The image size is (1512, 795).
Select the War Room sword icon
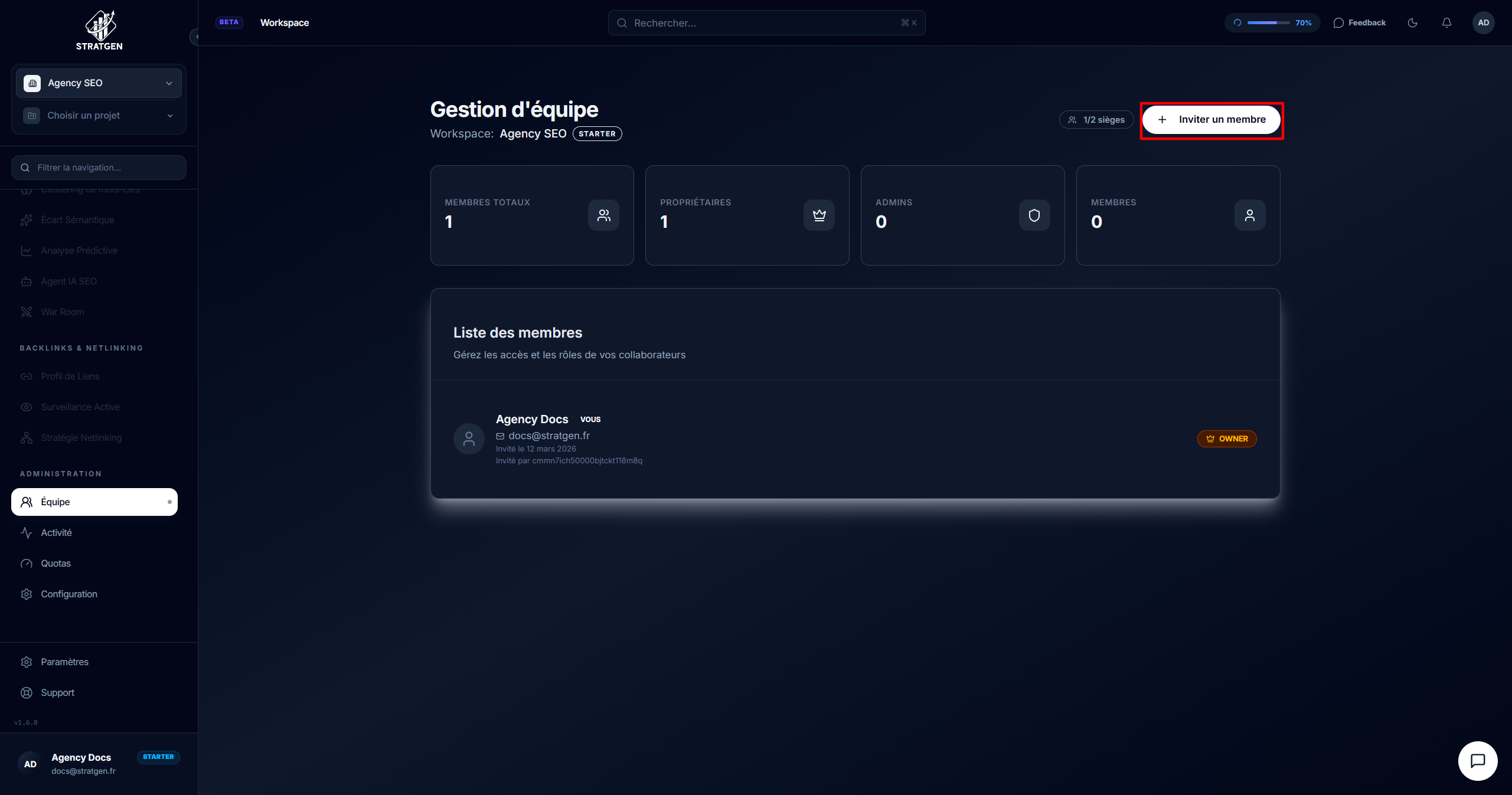pos(27,312)
